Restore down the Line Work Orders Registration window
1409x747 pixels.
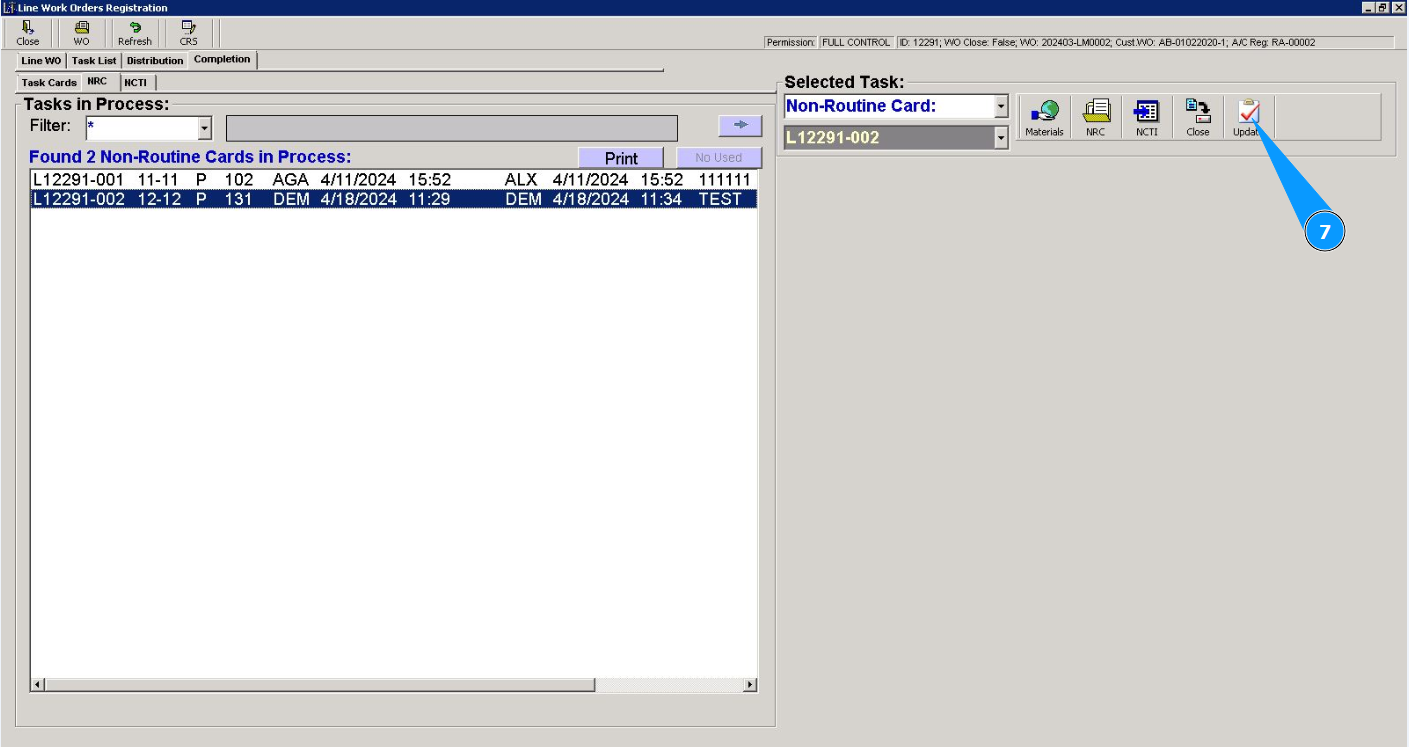1384,7
